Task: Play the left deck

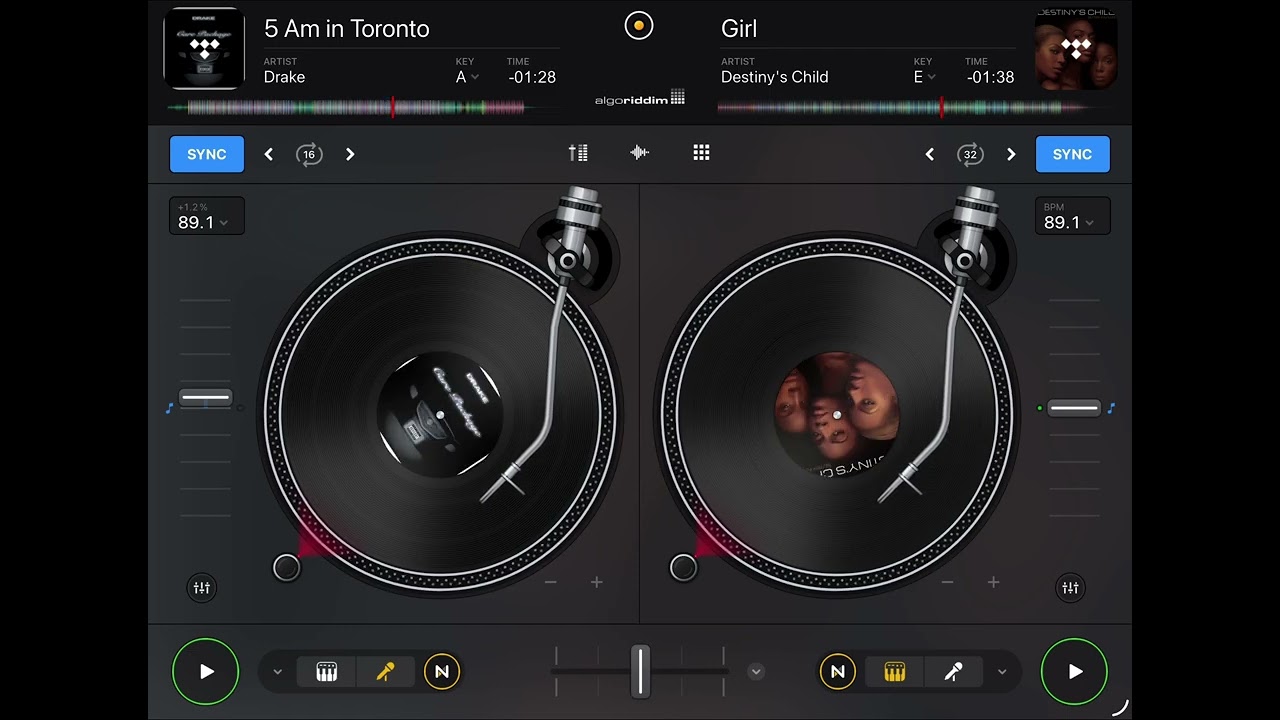Action: tap(206, 672)
